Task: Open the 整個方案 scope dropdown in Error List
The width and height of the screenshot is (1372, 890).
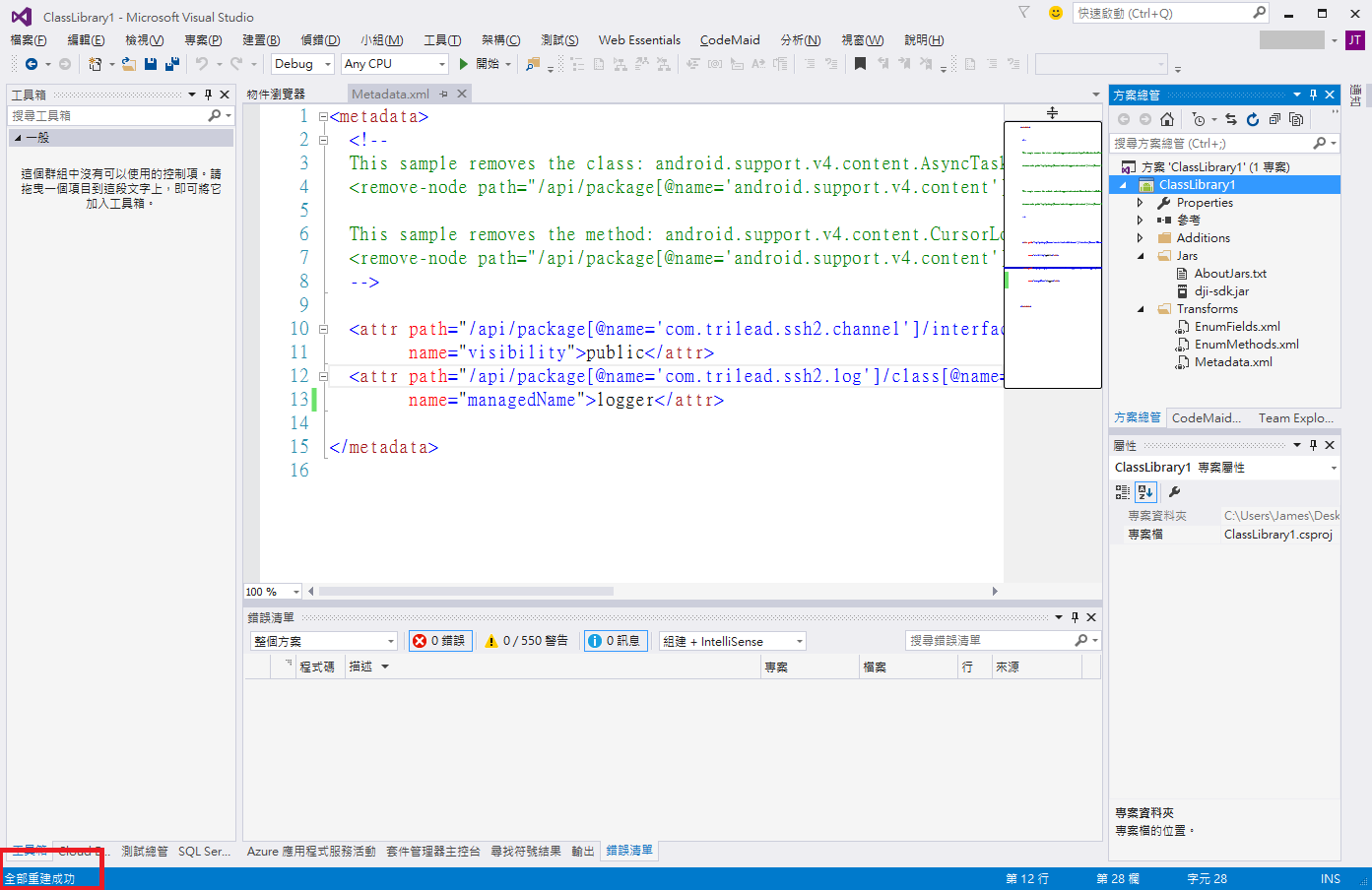Action: (324, 641)
